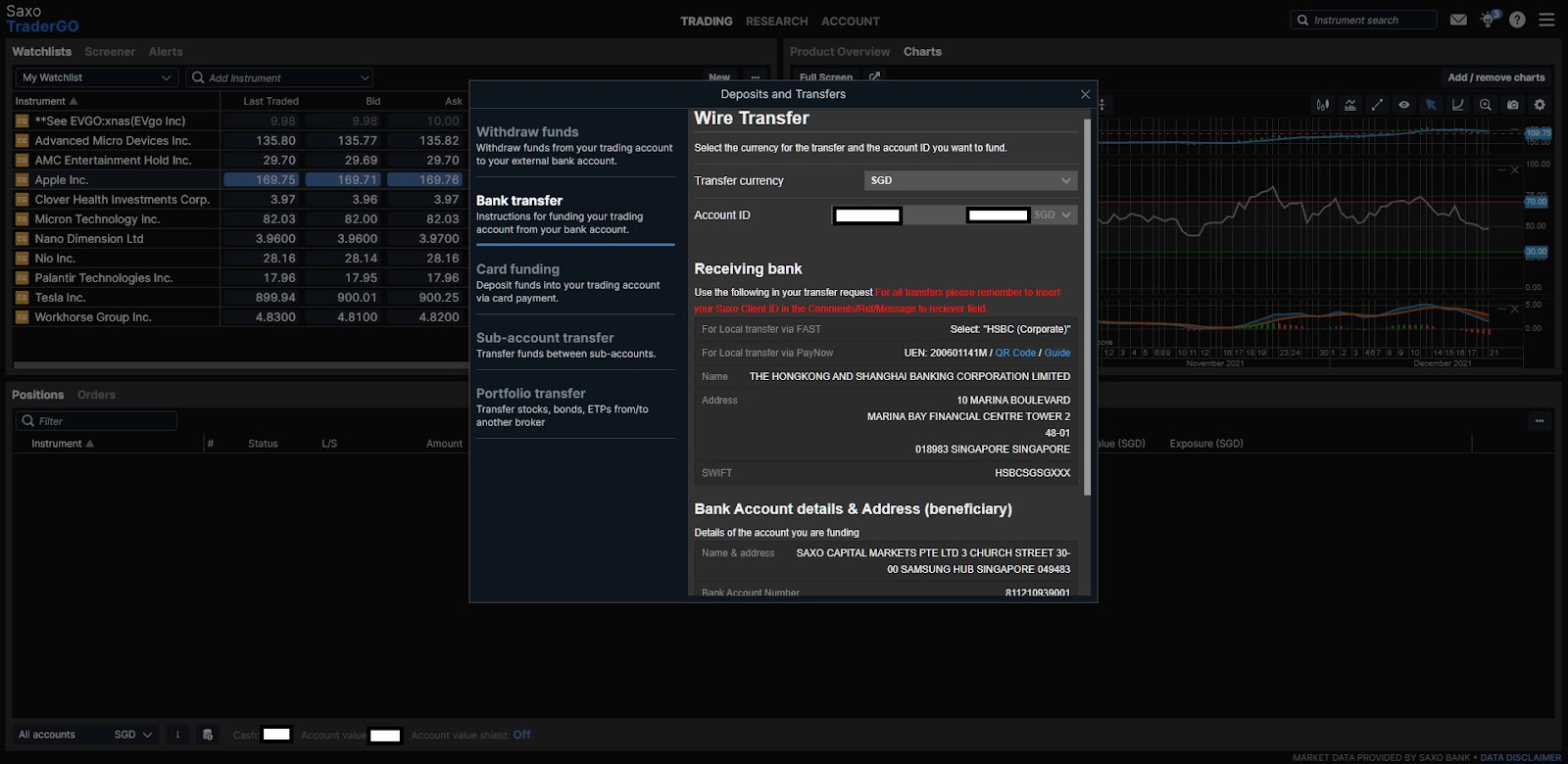Image resolution: width=1568 pixels, height=764 pixels.
Task: Switch to the Screener tab
Action: point(110,52)
